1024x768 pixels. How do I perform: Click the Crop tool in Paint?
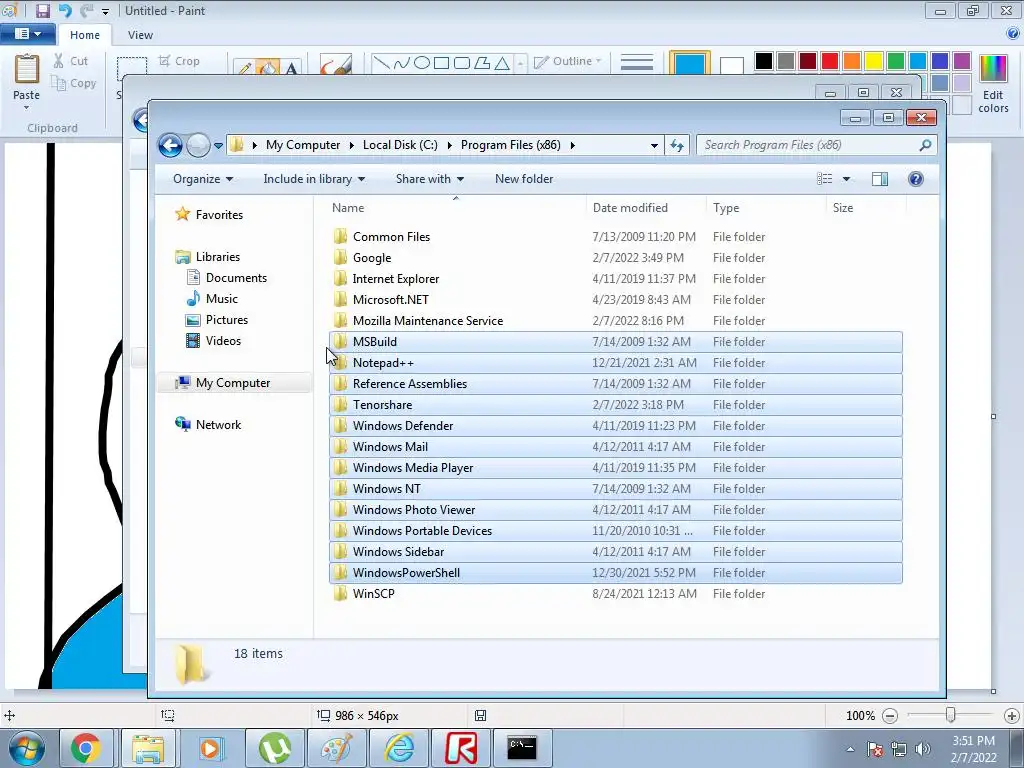pos(179,61)
